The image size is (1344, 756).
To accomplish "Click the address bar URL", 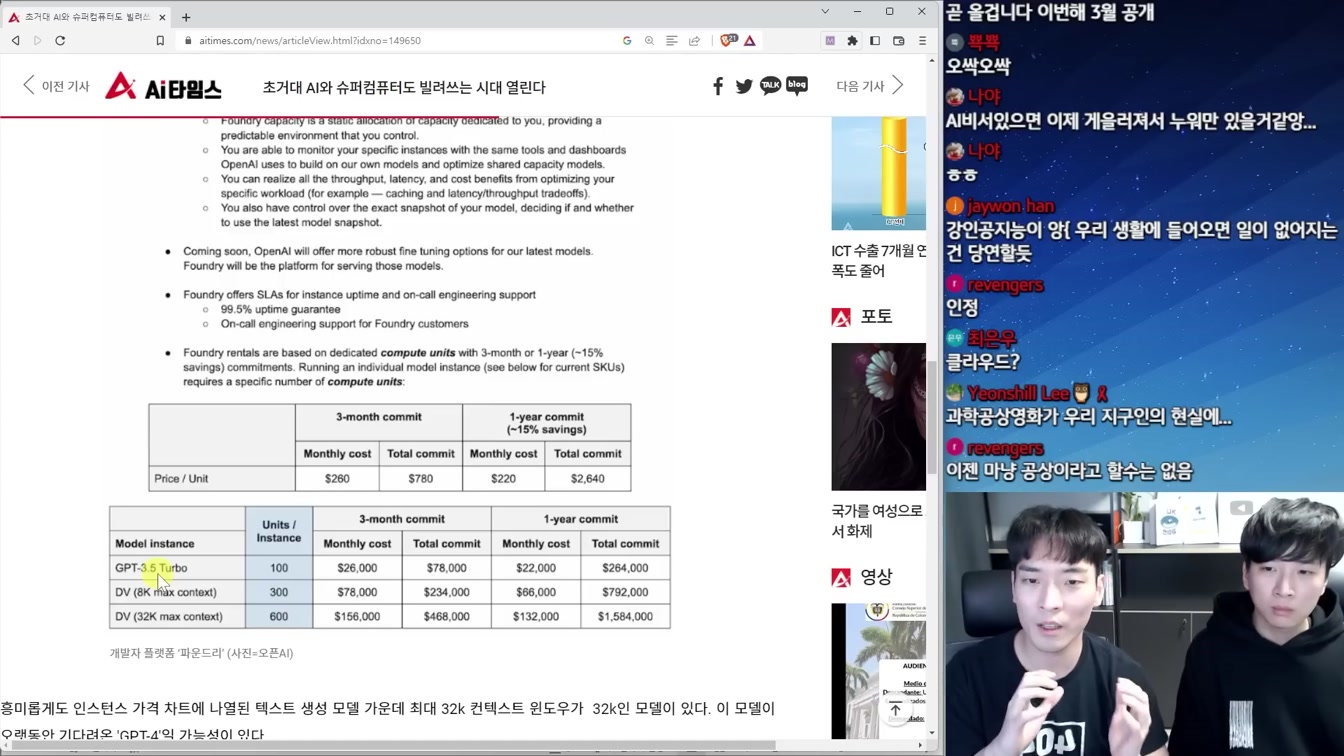I will click(310, 41).
